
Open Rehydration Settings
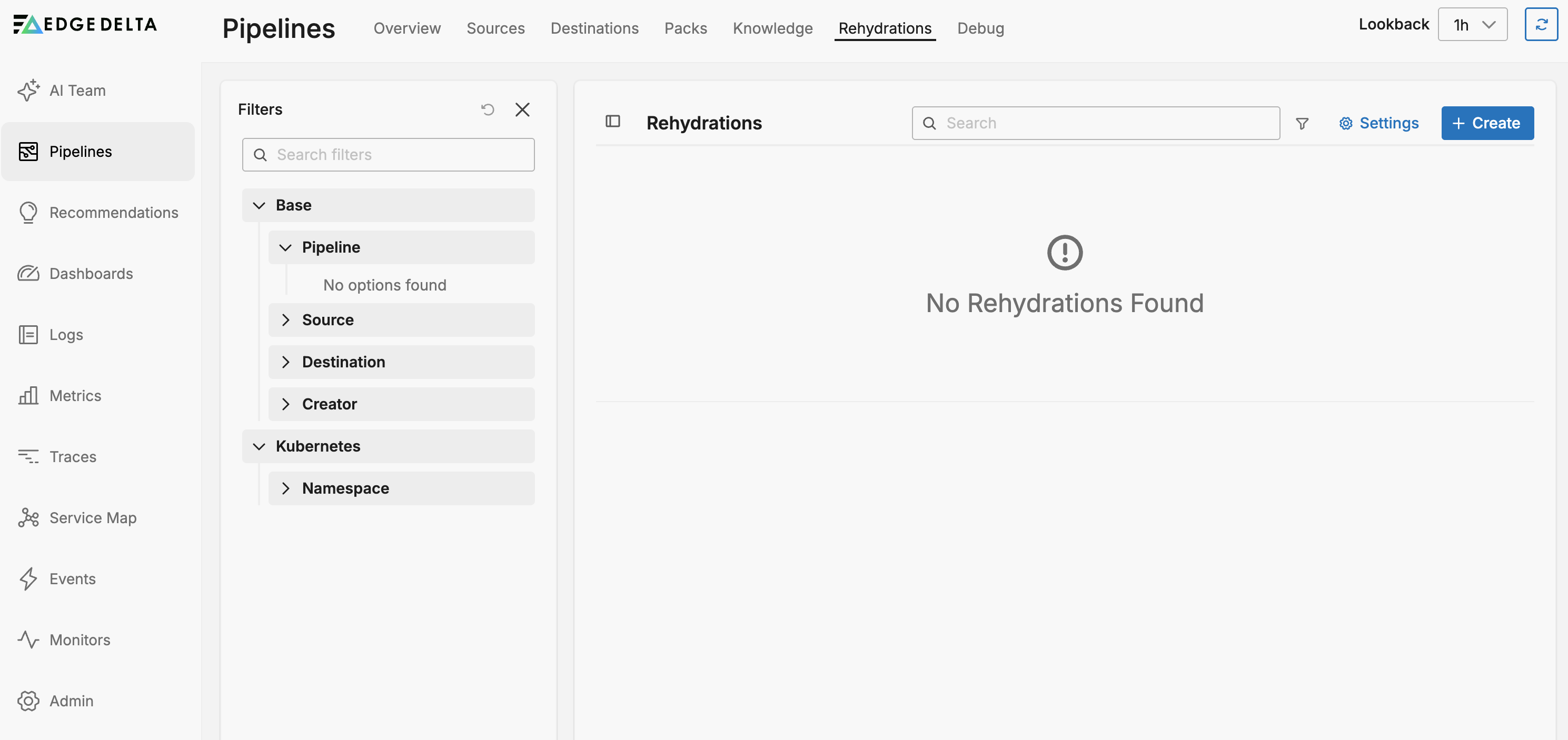pos(1378,123)
